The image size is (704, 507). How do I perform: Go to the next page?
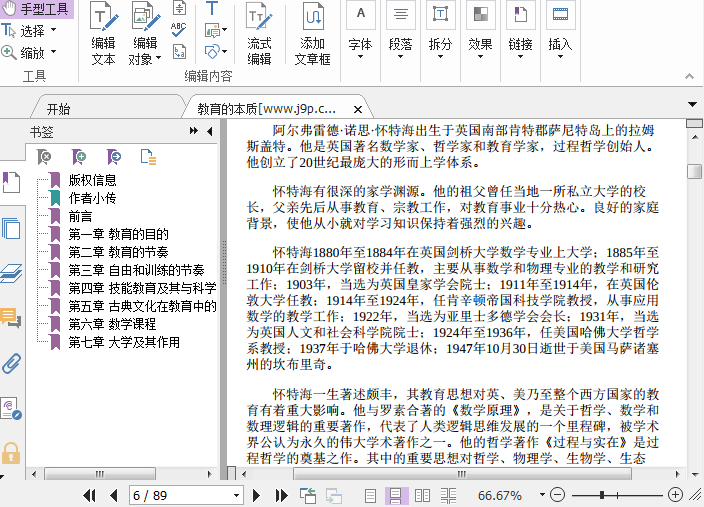[x=256, y=495]
